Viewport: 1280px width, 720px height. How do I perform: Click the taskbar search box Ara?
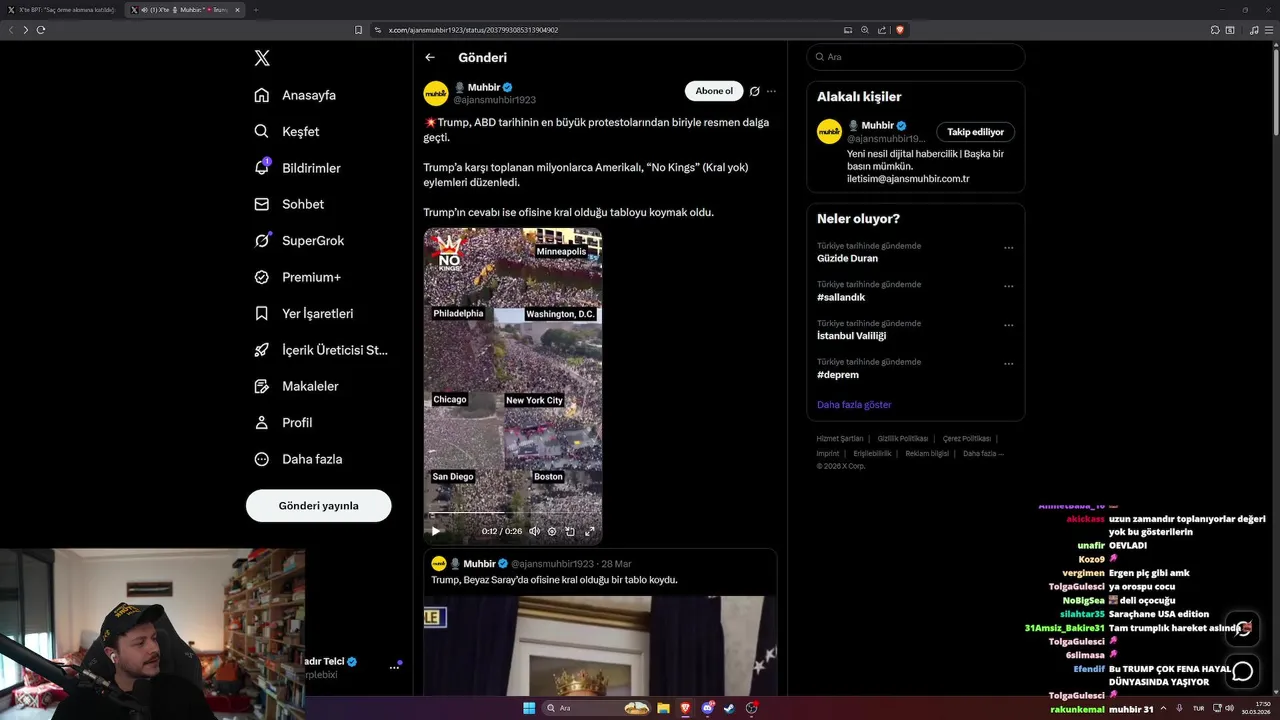click(x=598, y=708)
